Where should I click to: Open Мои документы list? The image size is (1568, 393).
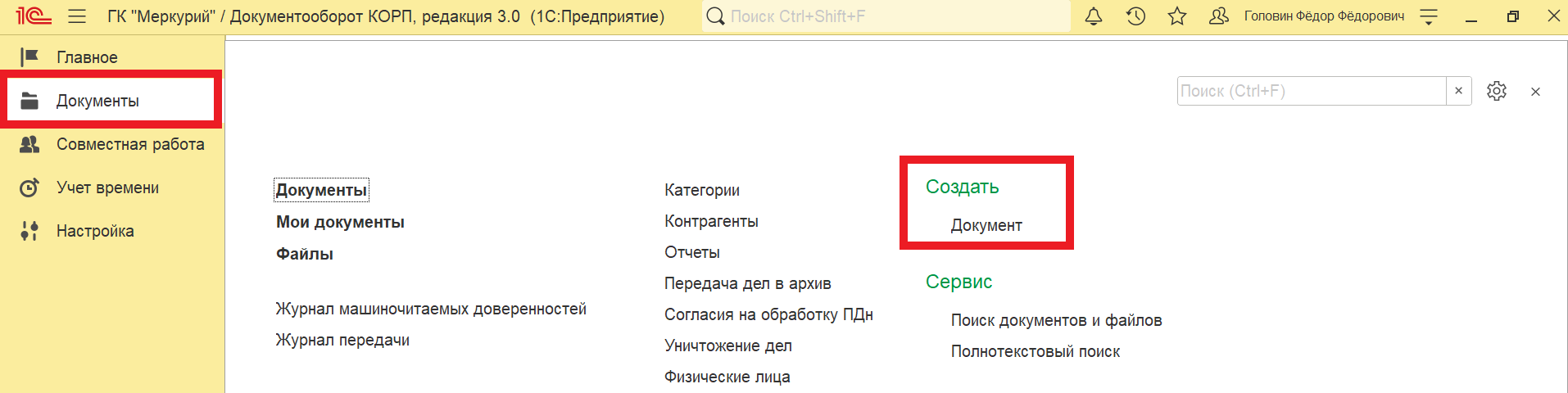340,222
